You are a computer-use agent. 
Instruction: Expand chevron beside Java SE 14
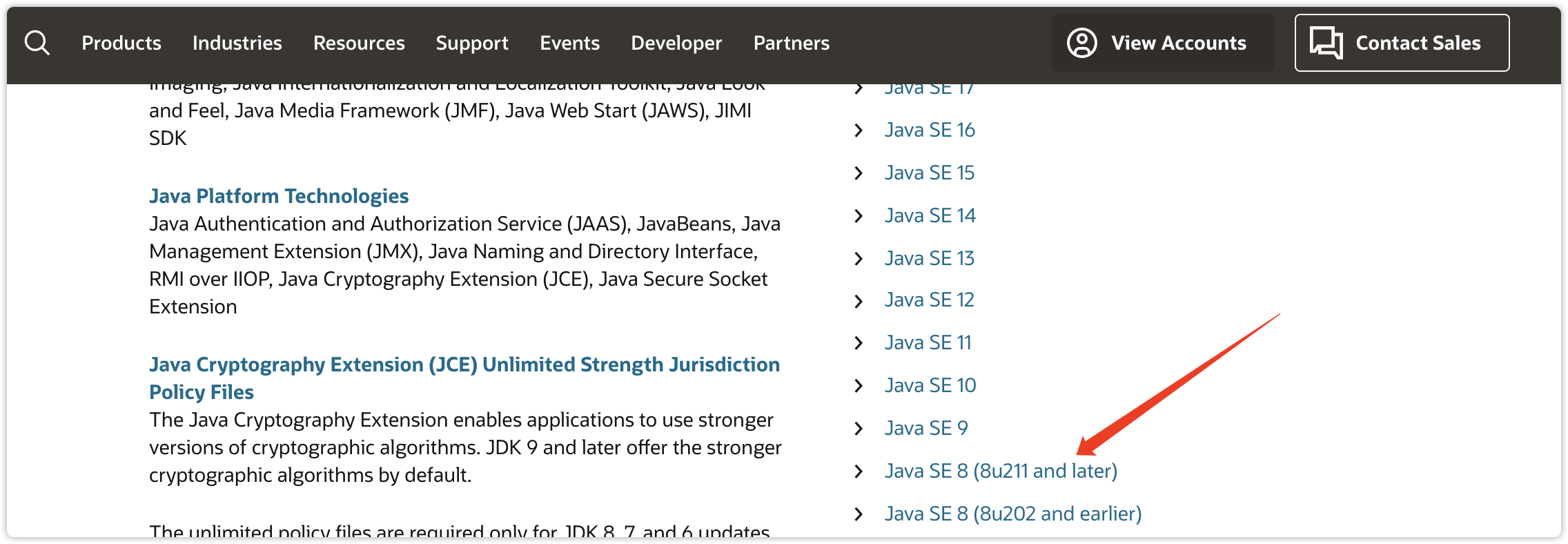click(x=859, y=216)
